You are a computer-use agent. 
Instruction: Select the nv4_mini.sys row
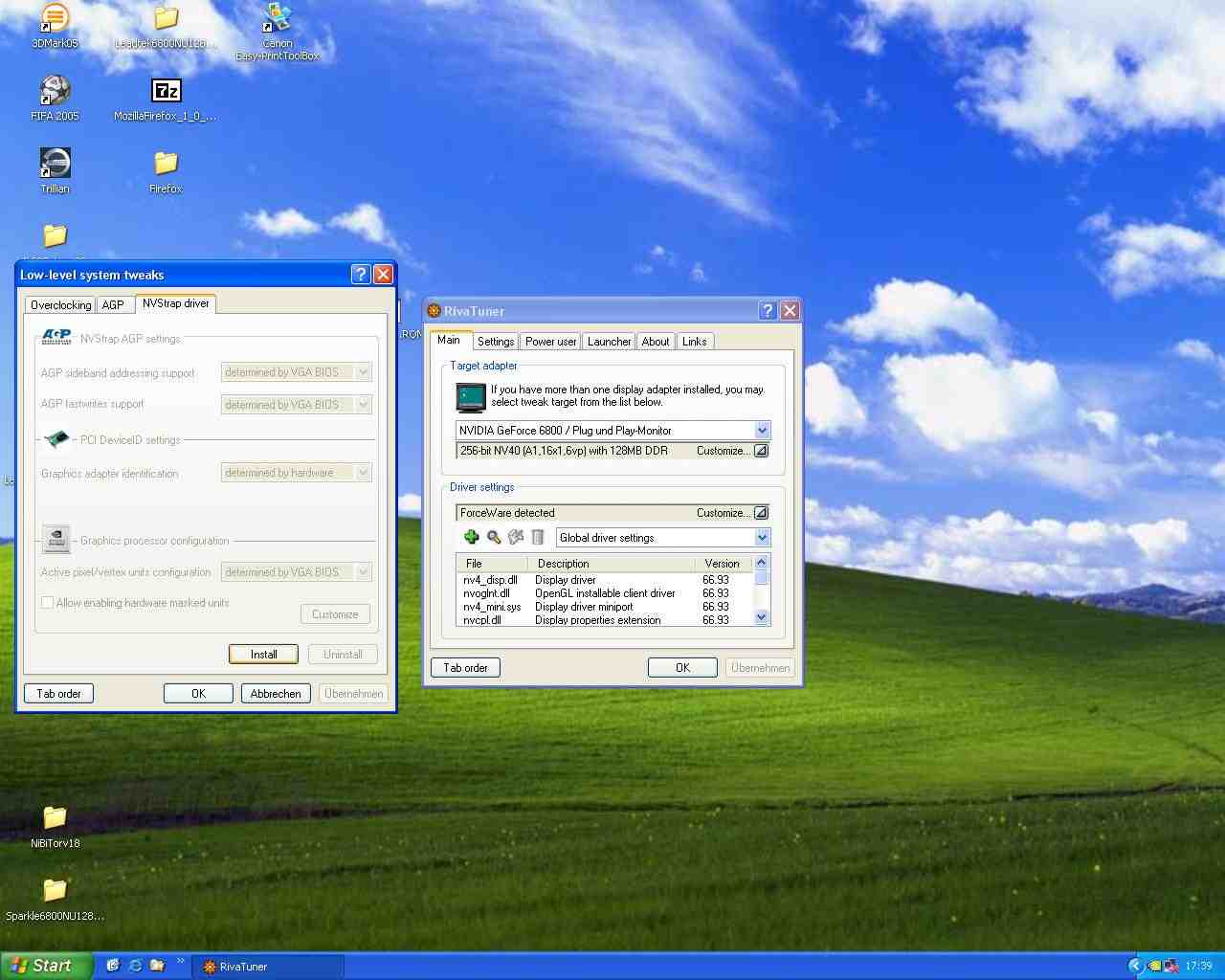tap(605, 607)
